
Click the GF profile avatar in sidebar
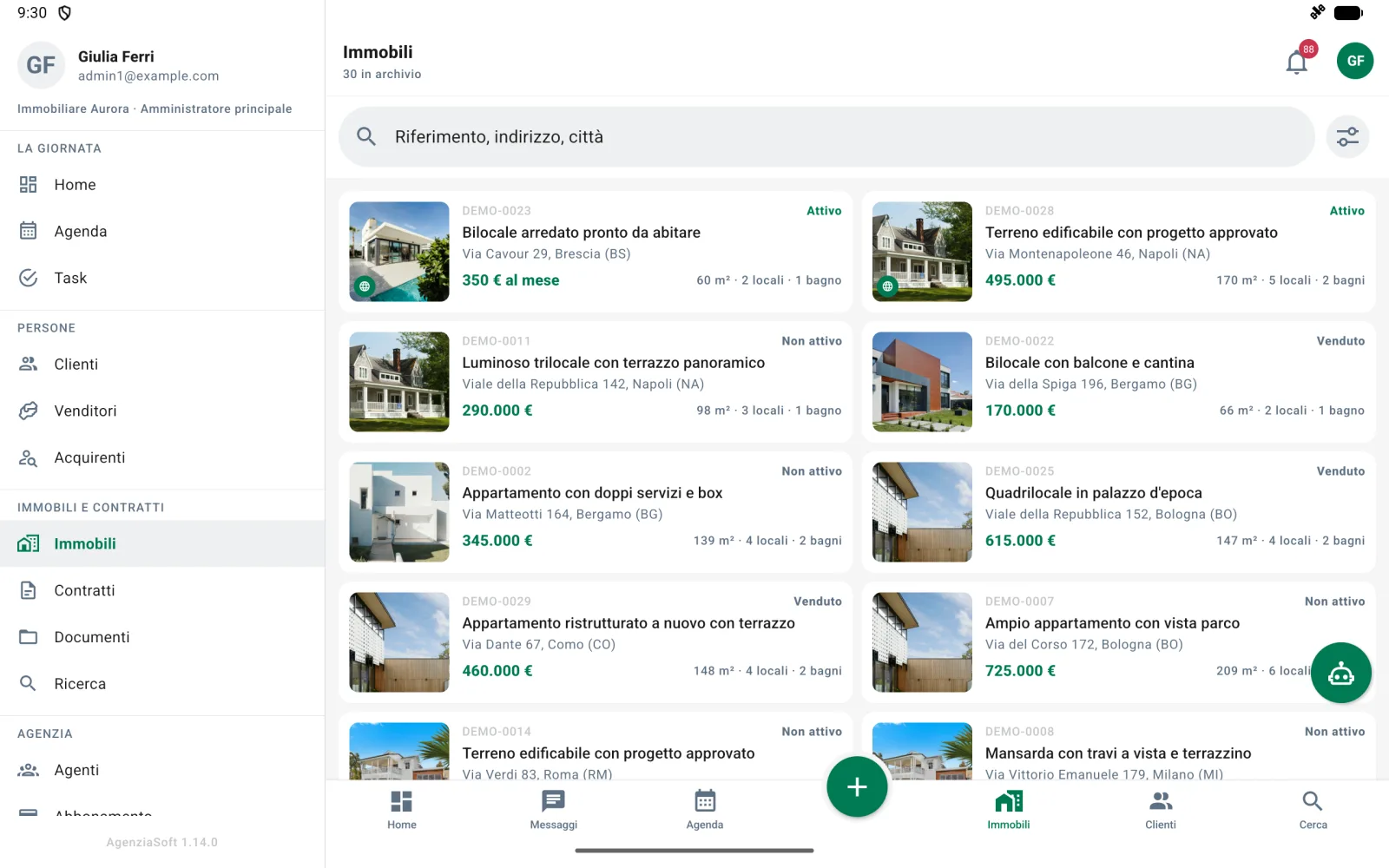tap(41, 65)
